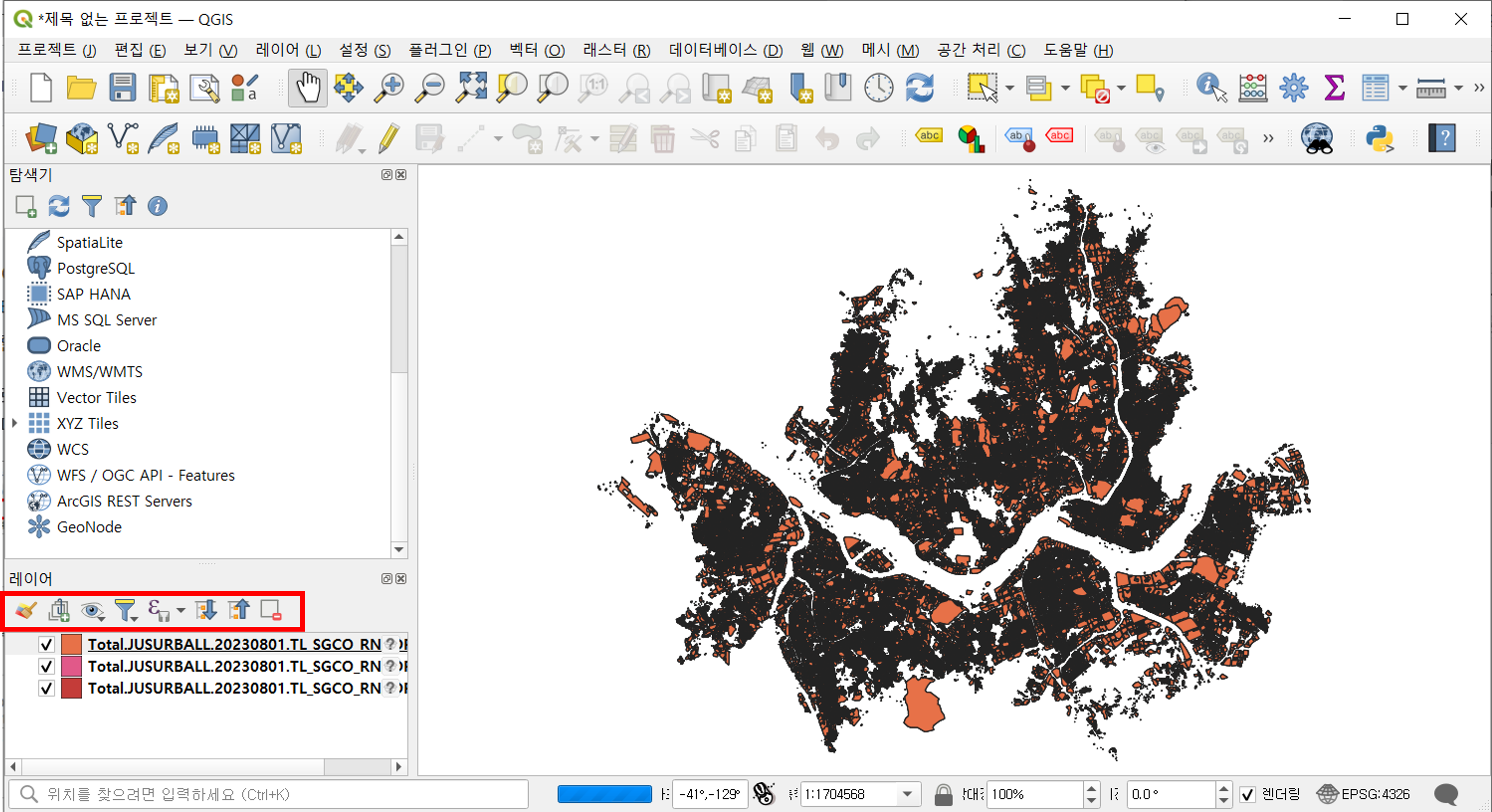Click the orange swatch of the first layer
The height and width of the screenshot is (812, 1492).
[71, 644]
